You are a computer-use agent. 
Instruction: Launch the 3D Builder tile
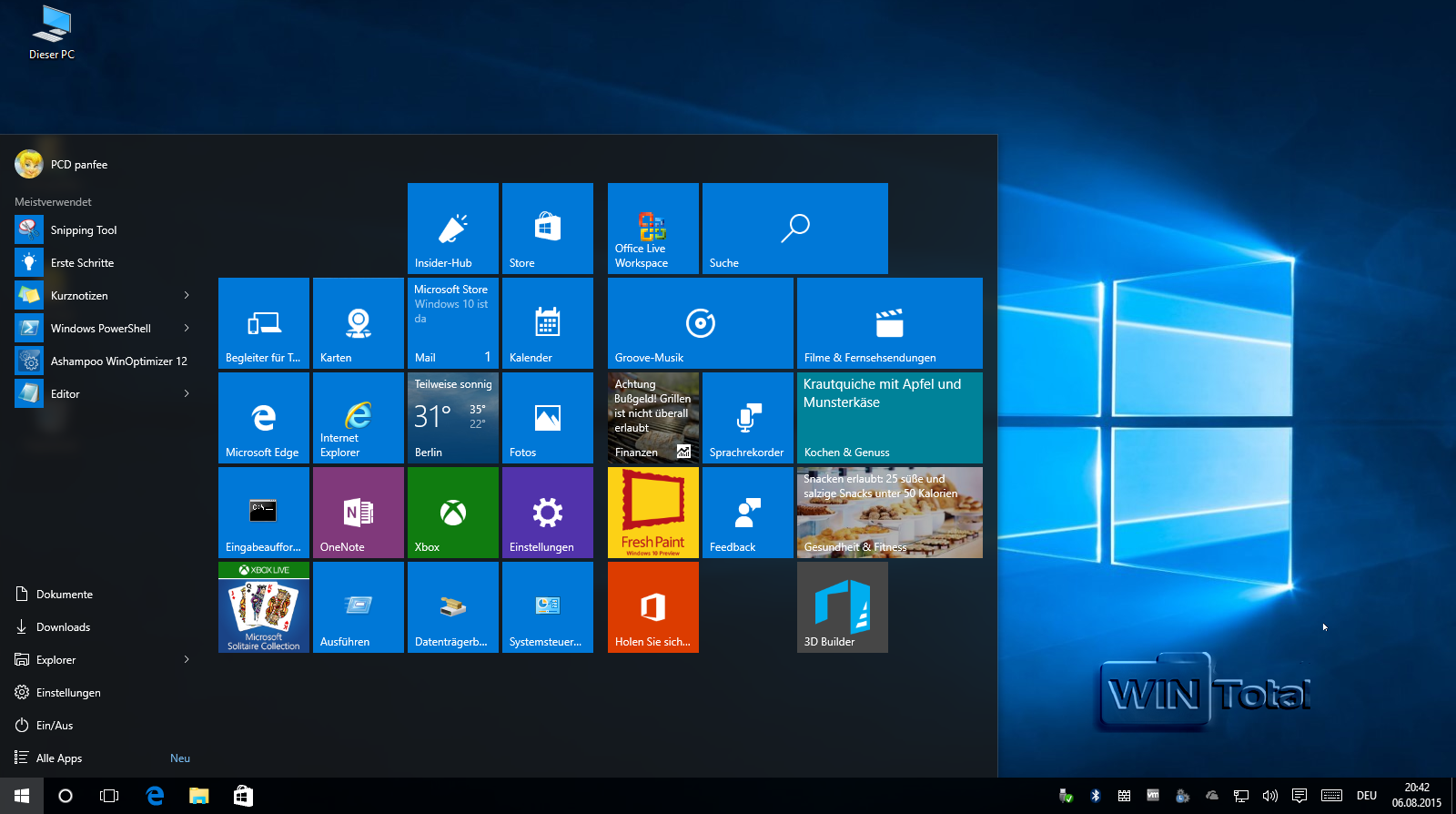[x=842, y=606]
